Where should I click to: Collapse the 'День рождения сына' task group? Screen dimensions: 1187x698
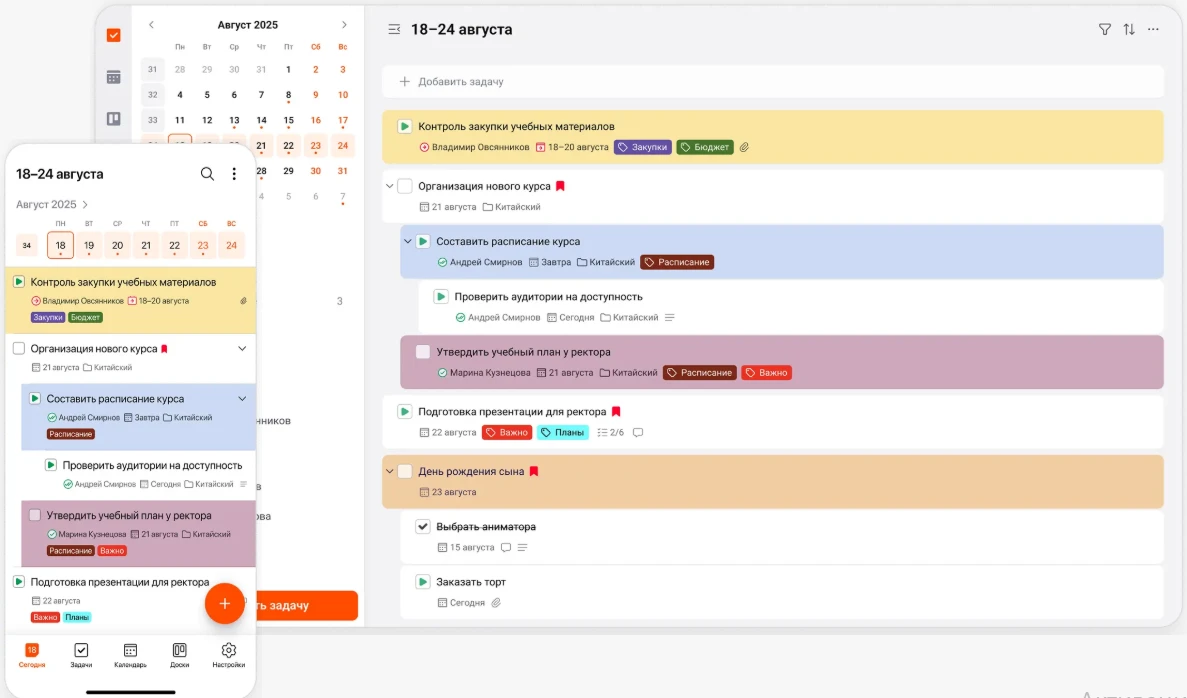point(390,471)
